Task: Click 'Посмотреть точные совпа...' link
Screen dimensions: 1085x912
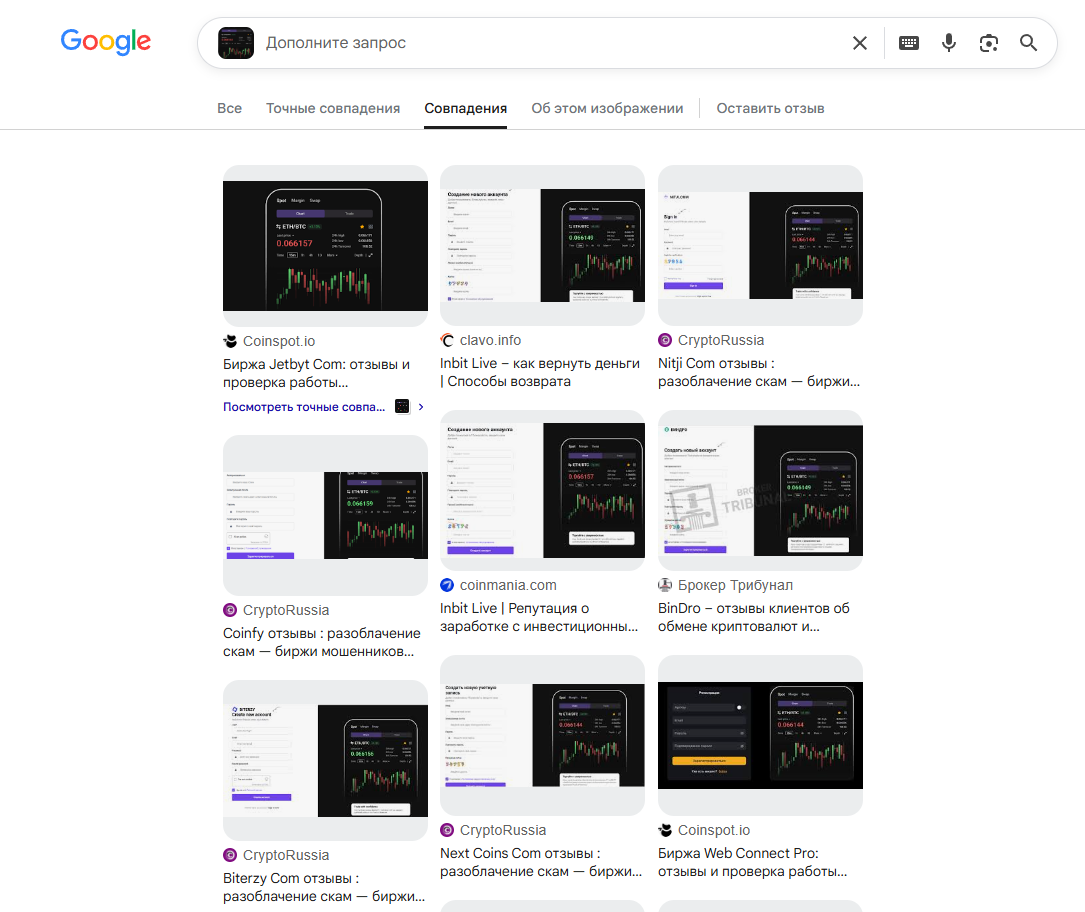Action: 304,407
